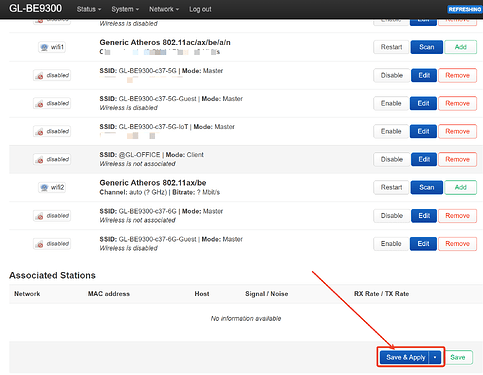483x375 pixels.
Task: Click the wifi2 Channel: auto bitrate line
Action: 160,192
